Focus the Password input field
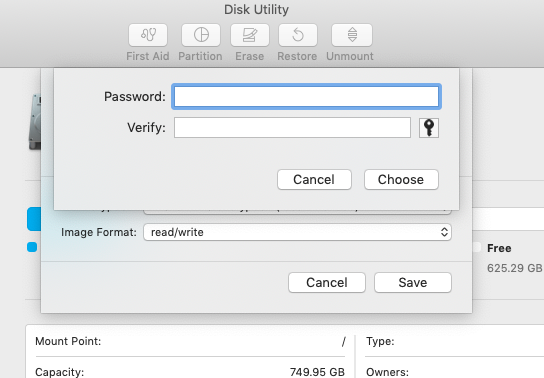This screenshot has height=378, width=544. pyautogui.click(x=306, y=96)
